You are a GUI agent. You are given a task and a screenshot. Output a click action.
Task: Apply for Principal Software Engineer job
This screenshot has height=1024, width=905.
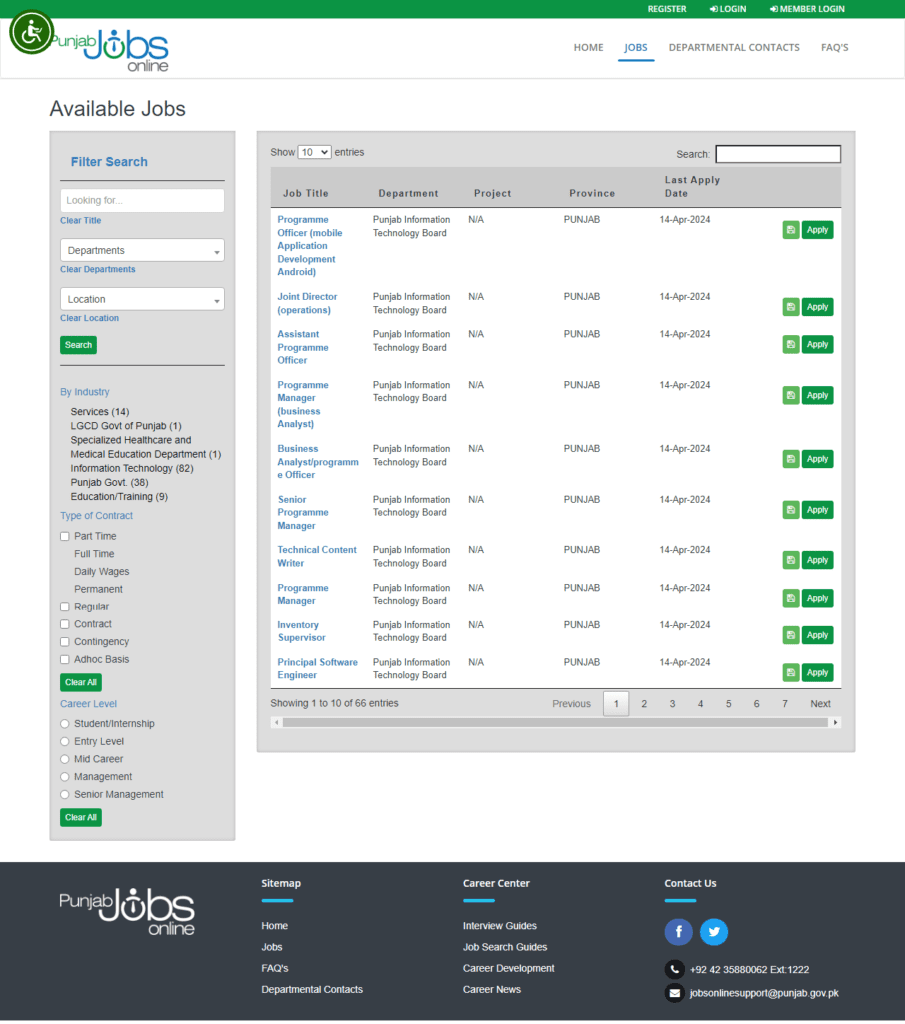(x=817, y=673)
